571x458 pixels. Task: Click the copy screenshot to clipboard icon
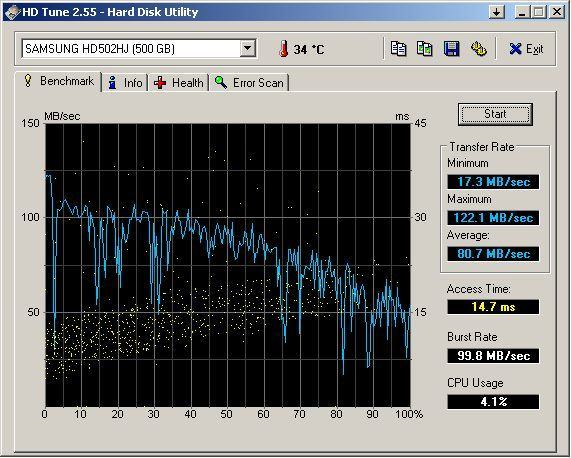click(425, 48)
